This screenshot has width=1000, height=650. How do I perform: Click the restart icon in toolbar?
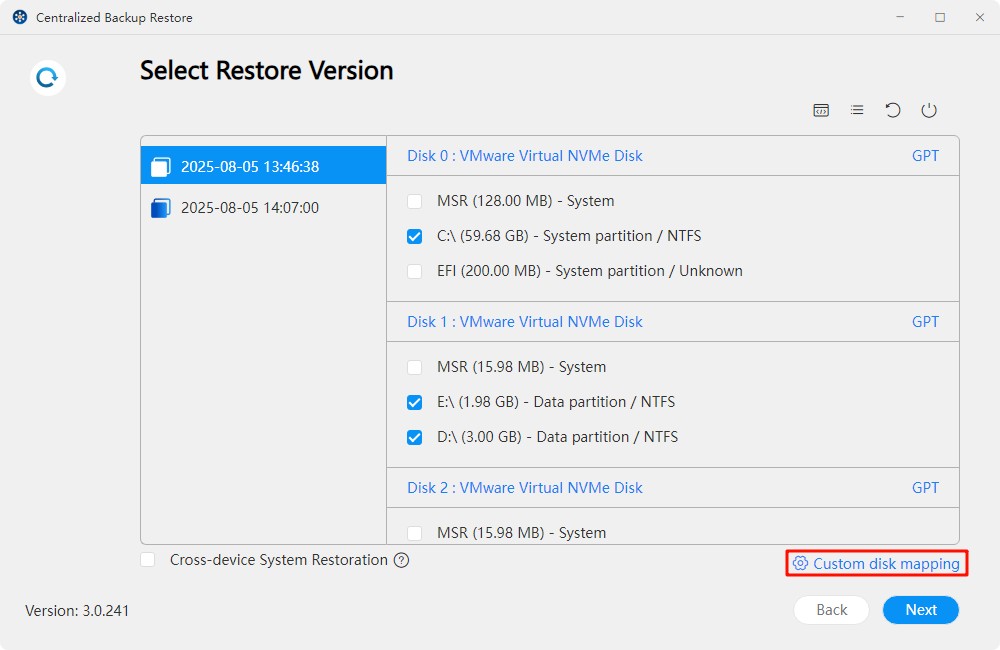coord(893,110)
